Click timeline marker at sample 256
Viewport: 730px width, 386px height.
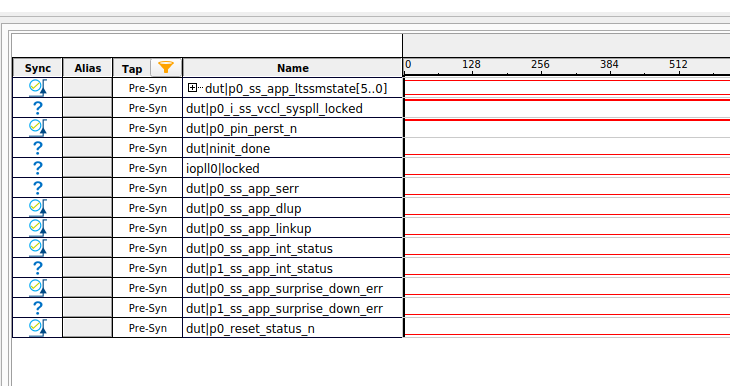[x=540, y=64]
